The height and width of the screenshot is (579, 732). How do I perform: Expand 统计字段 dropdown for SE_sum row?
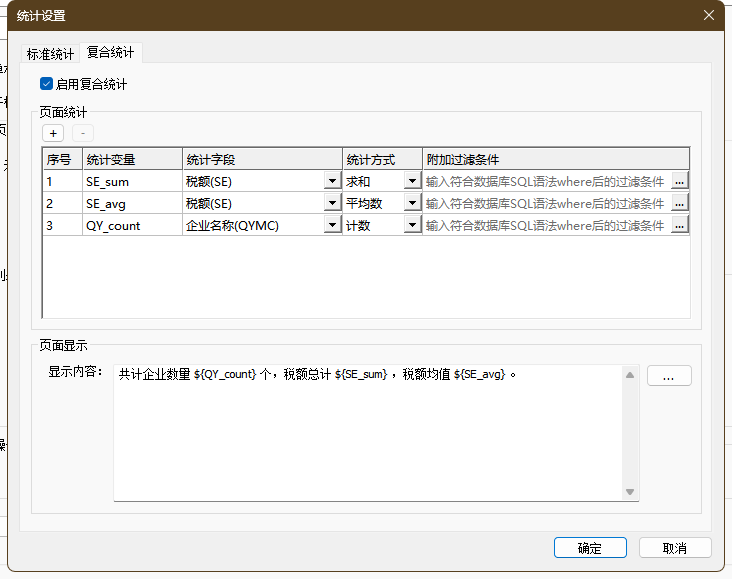pyautogui.click(x=332, y=182)
